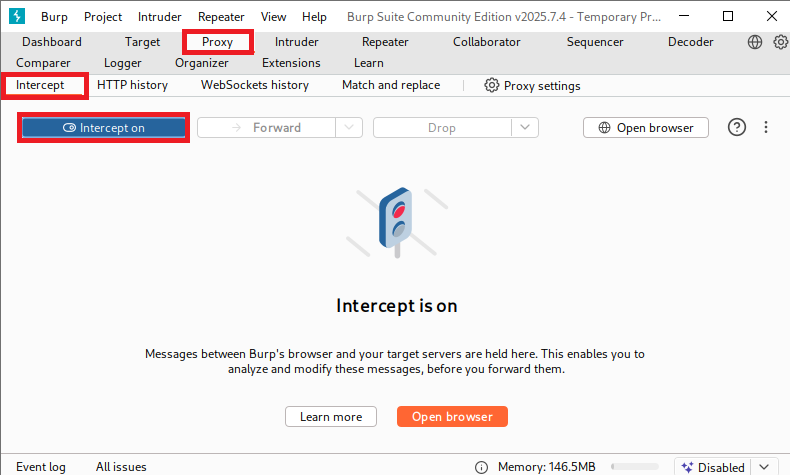The image size is (790, 475).
Task: Toggle the Intercept on switch off
Action: tap(103, 128)
